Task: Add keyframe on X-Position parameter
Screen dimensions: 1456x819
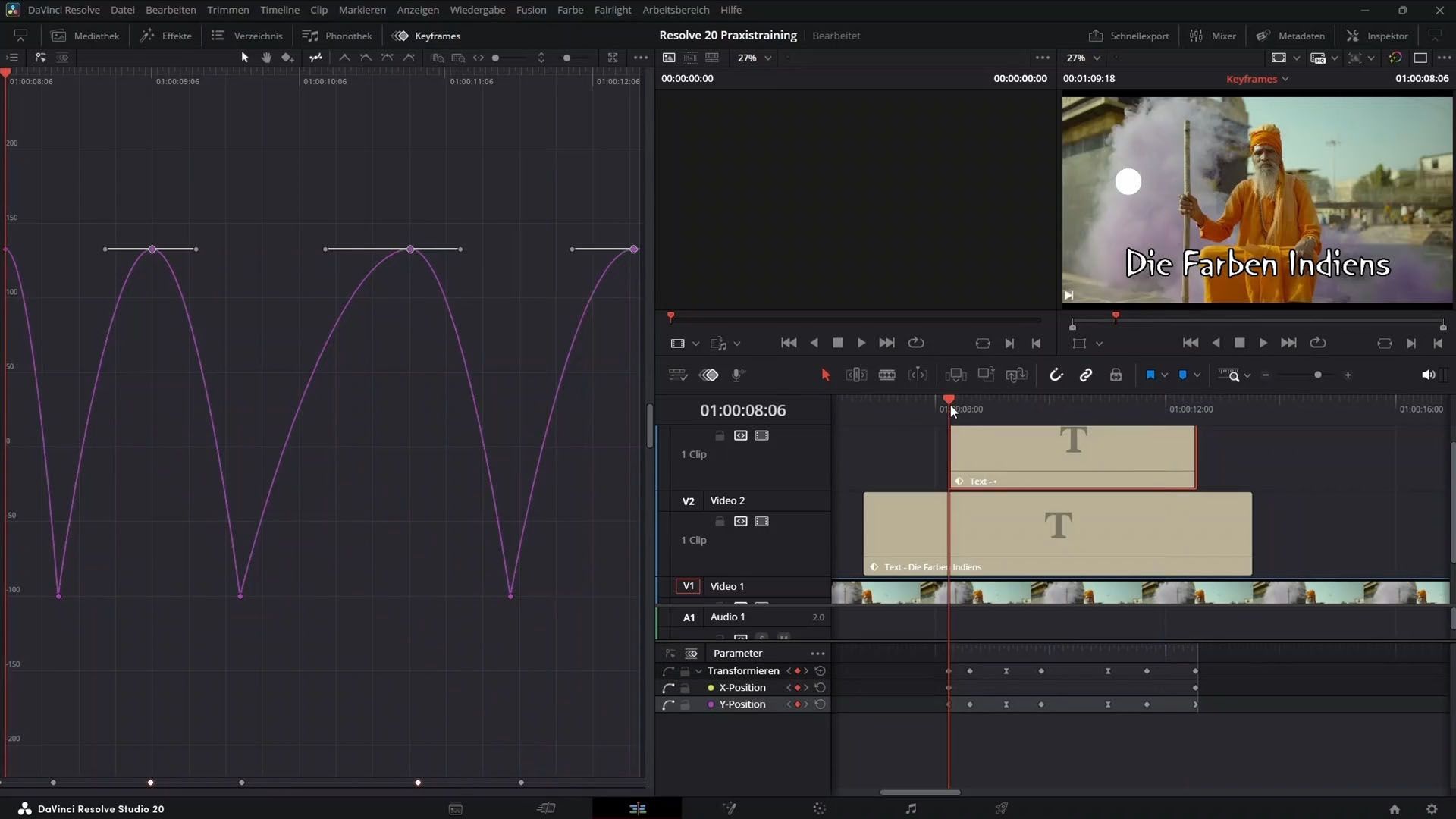Action: click(x=797, y=688)
